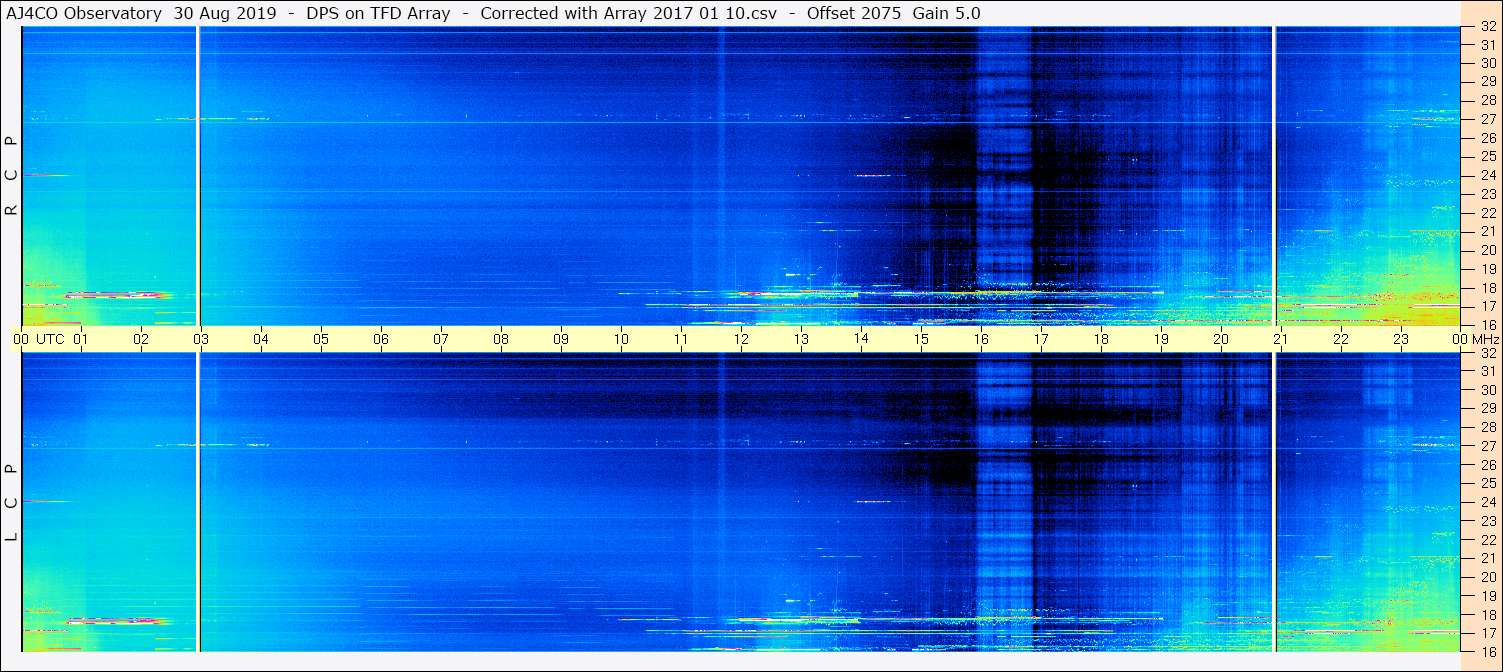Select the 22 hour mark on the time axis

(x=1341, y=339)
